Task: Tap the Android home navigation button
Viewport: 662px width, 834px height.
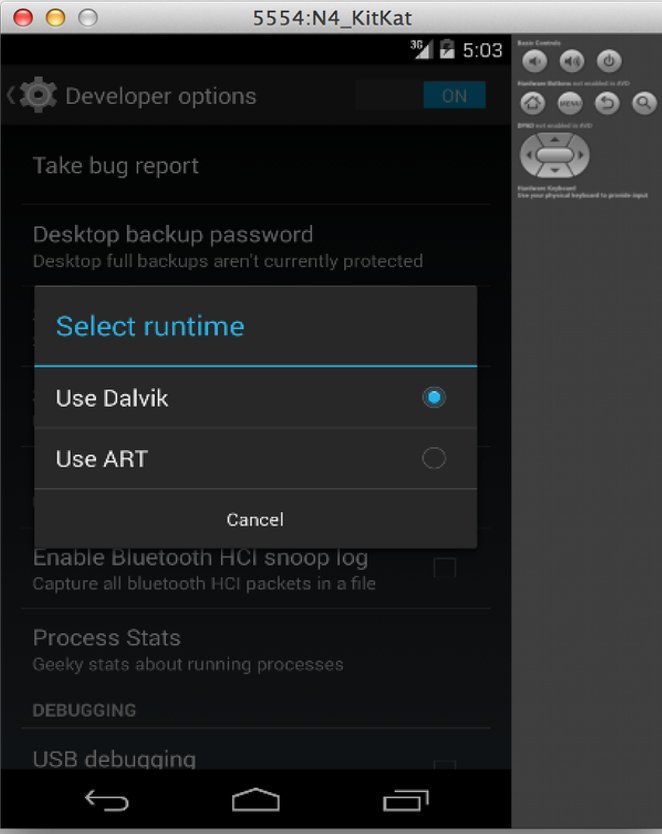Action: [x=256, y=799]
